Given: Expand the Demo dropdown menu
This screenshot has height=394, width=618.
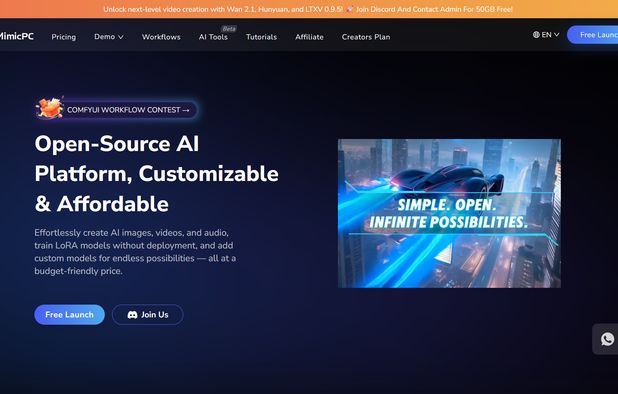Looking at the screenshot, I should (109, 37).
